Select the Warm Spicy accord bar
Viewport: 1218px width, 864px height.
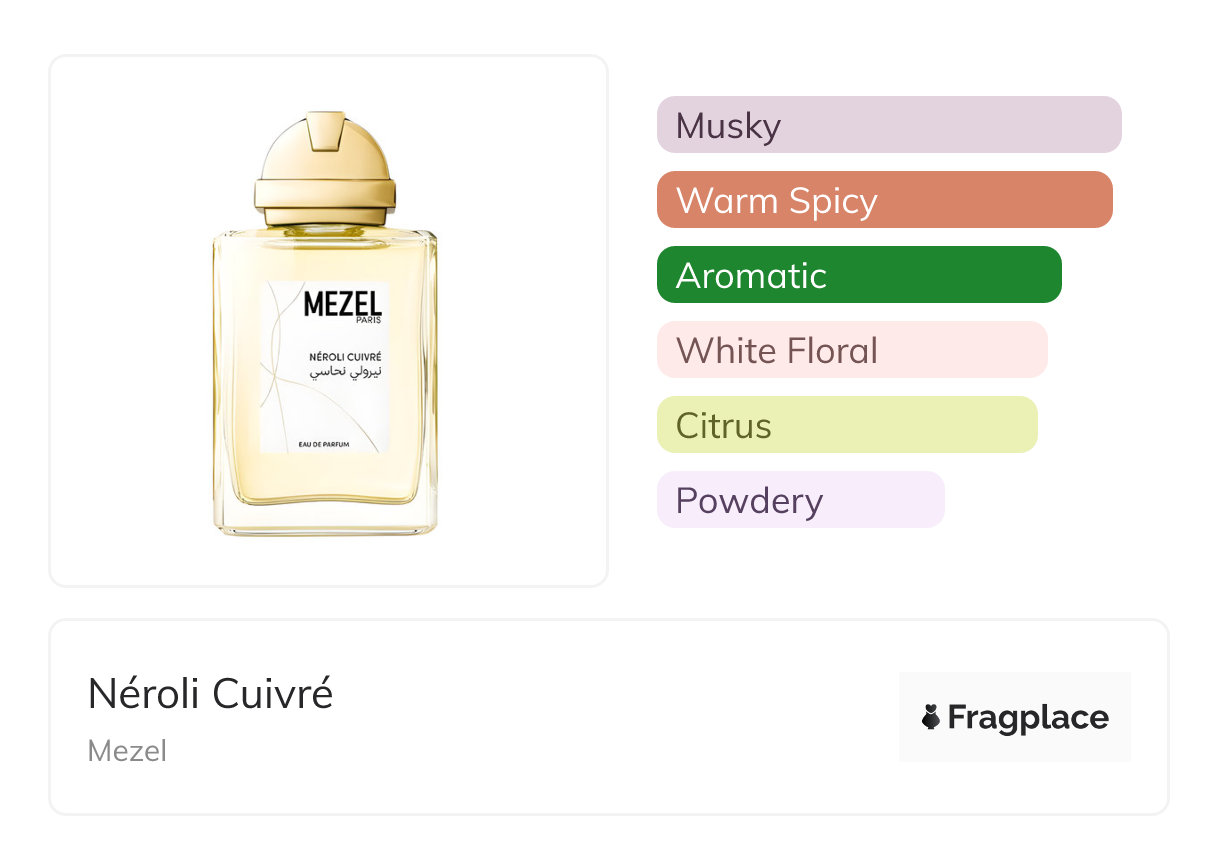click(884, 200)
